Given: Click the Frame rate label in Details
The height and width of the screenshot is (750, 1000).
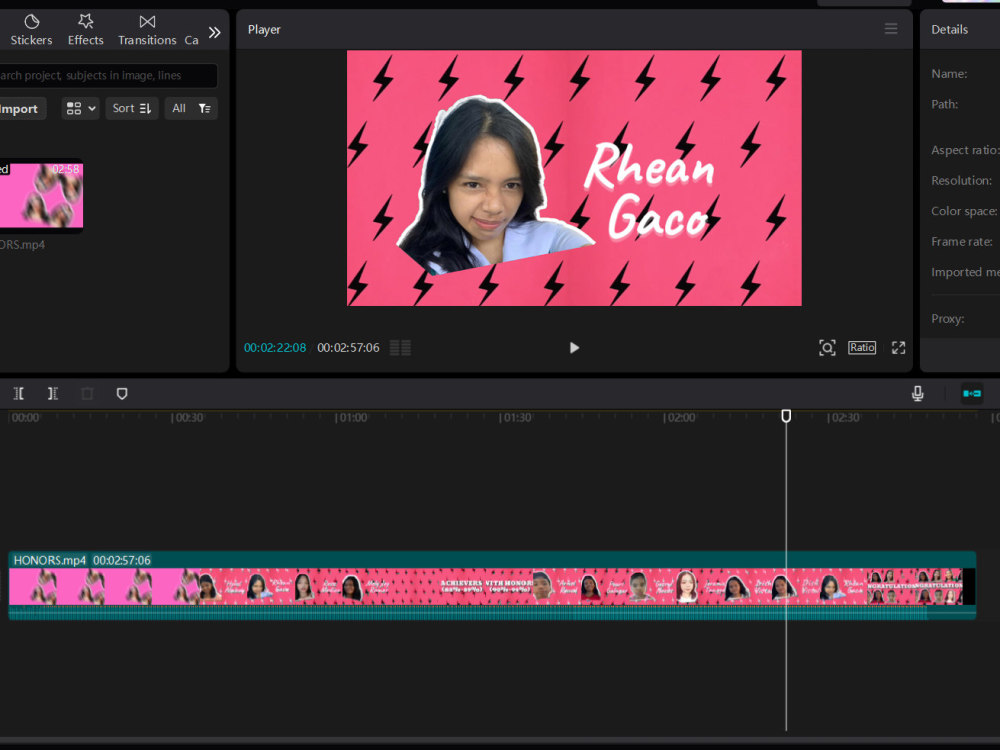Looking at the screenshot, I should pos(962,242).
